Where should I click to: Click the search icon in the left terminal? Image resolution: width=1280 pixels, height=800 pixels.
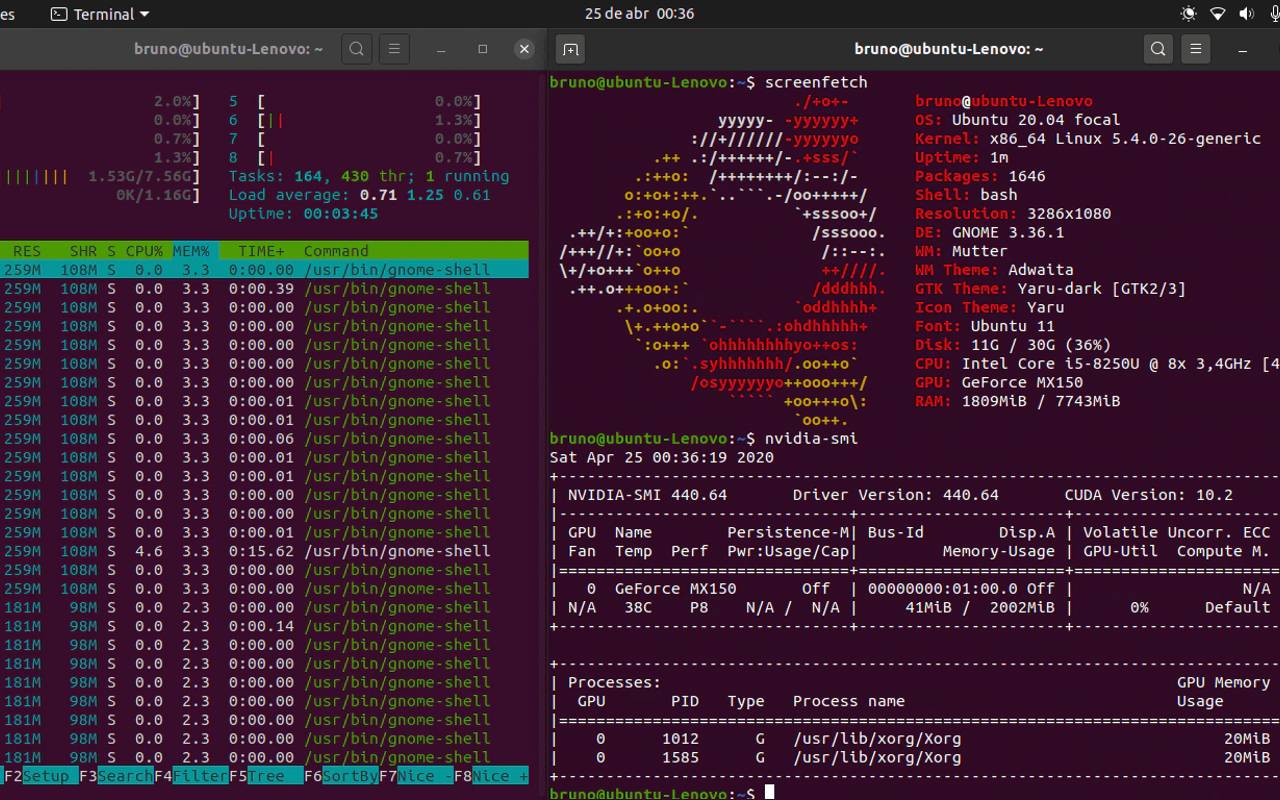click(x=357, y=49)
